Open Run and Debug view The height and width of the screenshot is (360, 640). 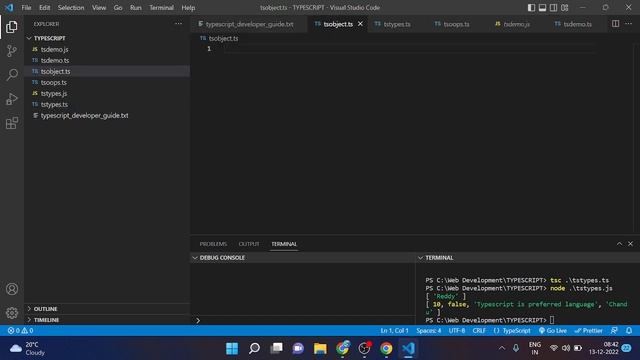pos(12,99)
